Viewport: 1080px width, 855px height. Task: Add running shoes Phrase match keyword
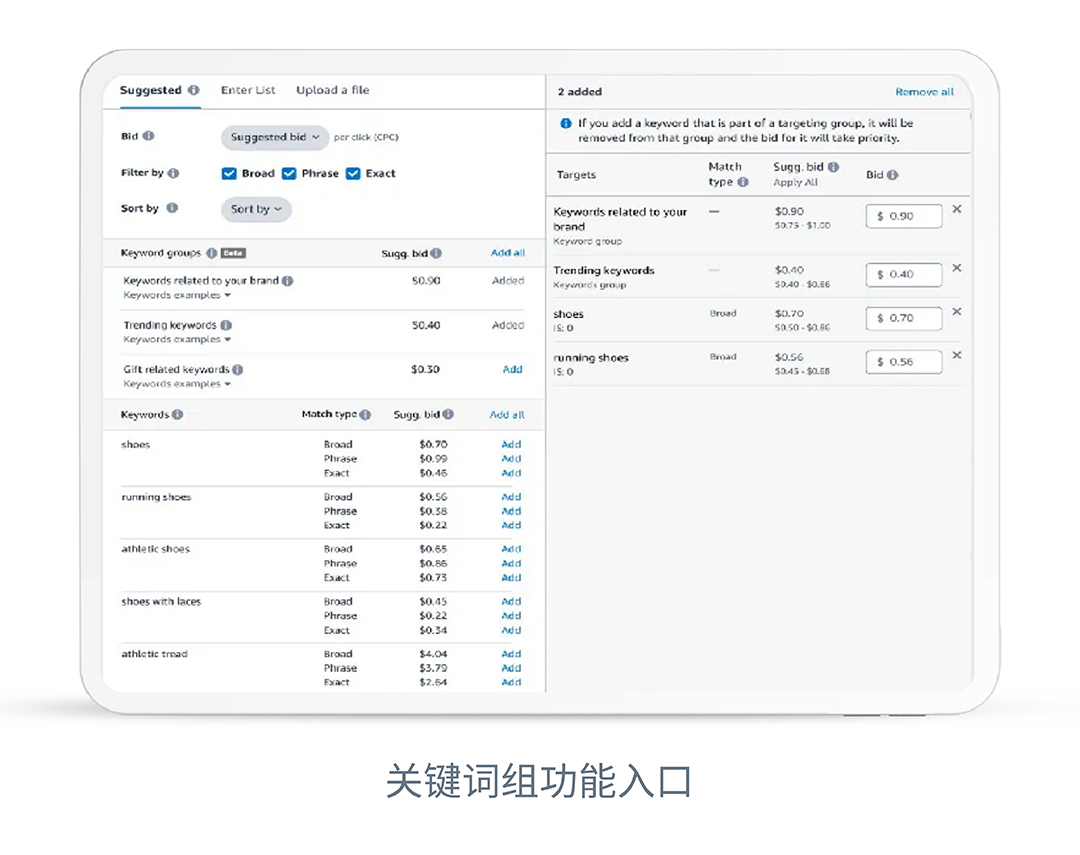pyautogui.click(x=511, y=511)
